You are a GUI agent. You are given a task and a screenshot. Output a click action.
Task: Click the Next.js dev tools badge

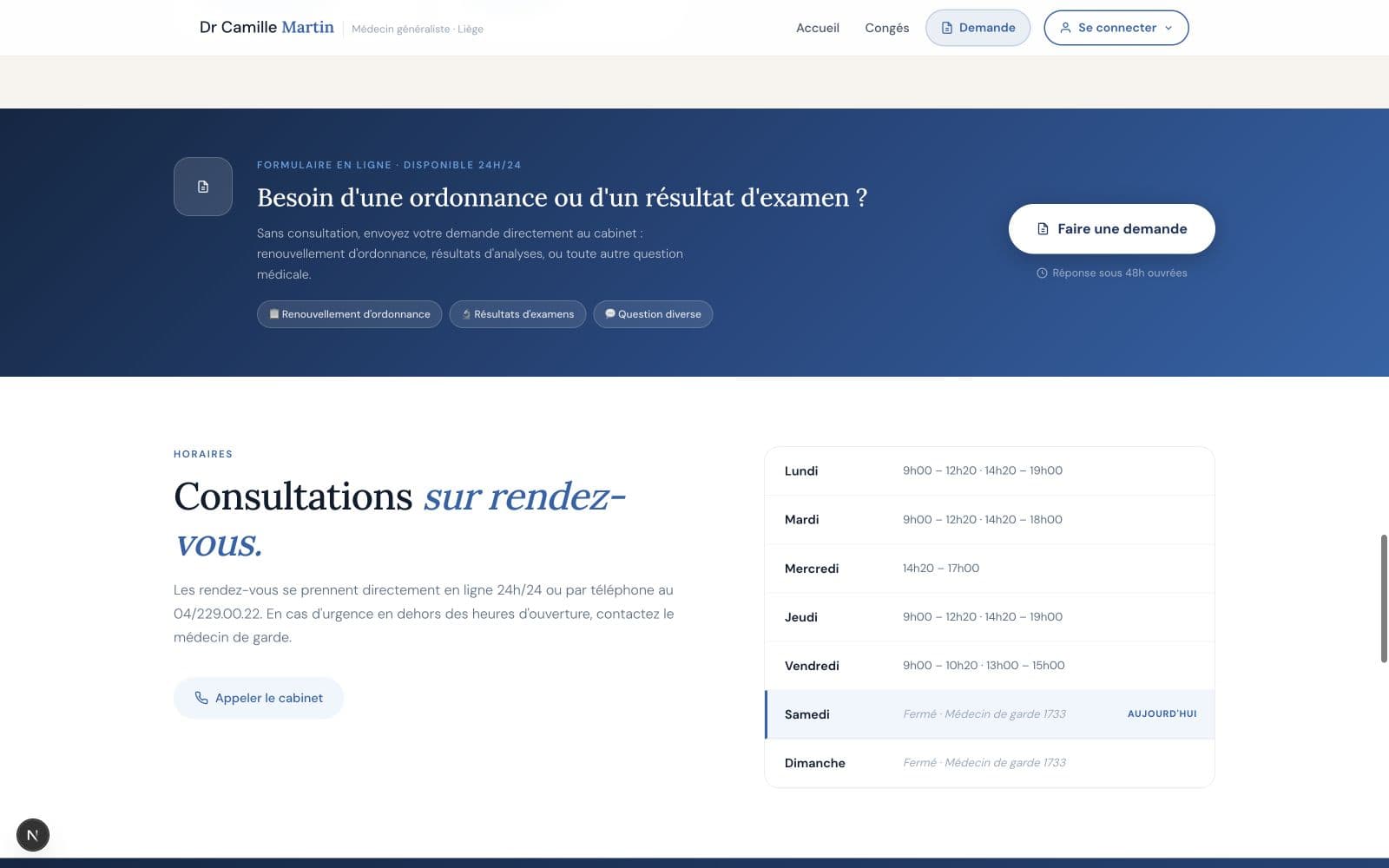33,835
